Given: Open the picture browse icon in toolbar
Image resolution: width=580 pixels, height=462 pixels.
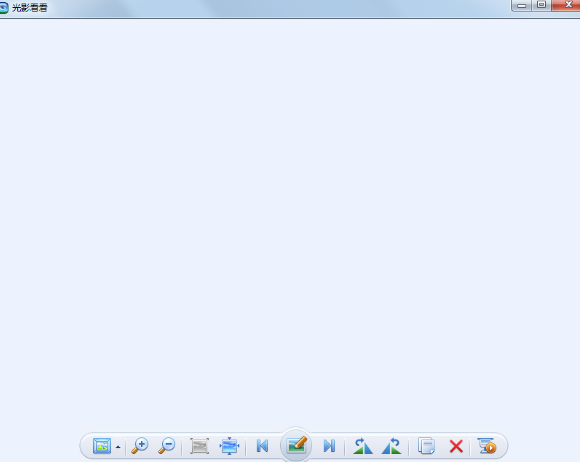Looking at the screenshot, I should pos(102,446).
